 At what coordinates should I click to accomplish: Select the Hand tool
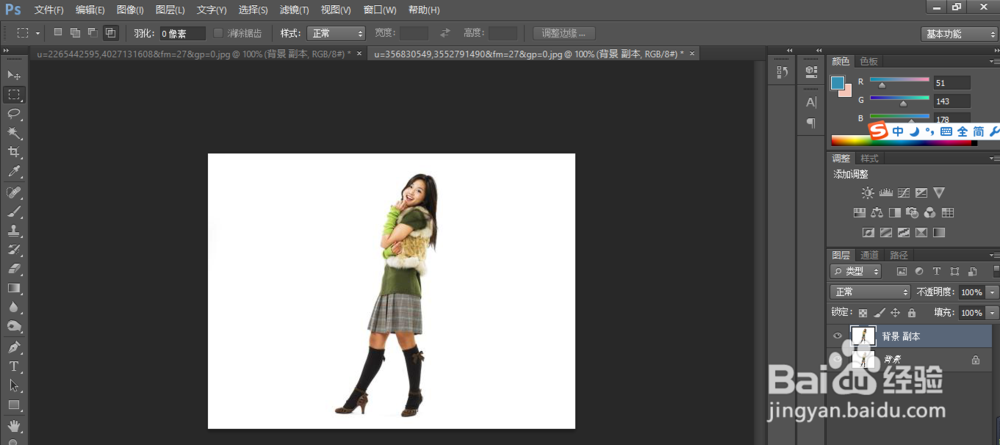click(14, 426)
